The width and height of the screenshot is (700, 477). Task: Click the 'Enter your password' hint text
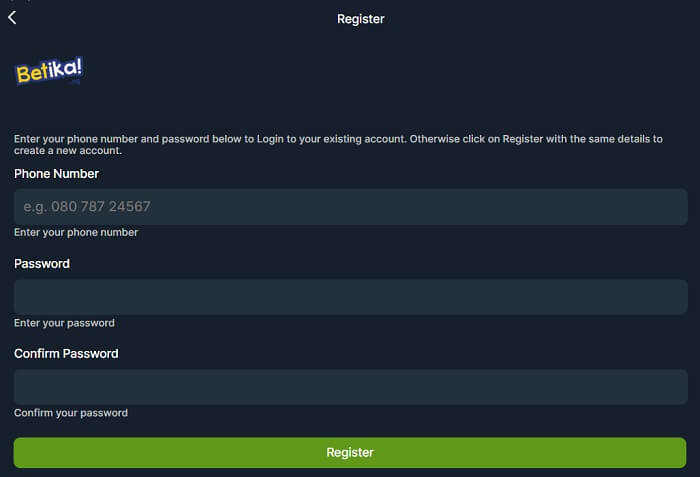tap(64, 323)
